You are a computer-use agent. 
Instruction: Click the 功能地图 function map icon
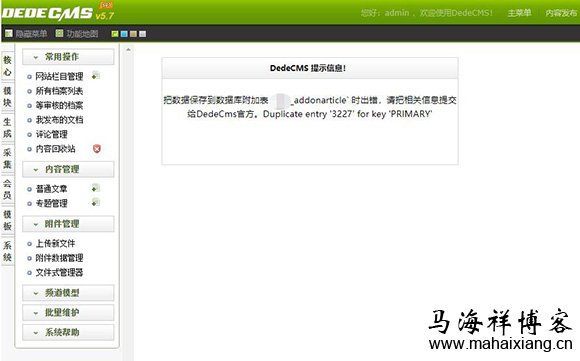tap(59, 34)
